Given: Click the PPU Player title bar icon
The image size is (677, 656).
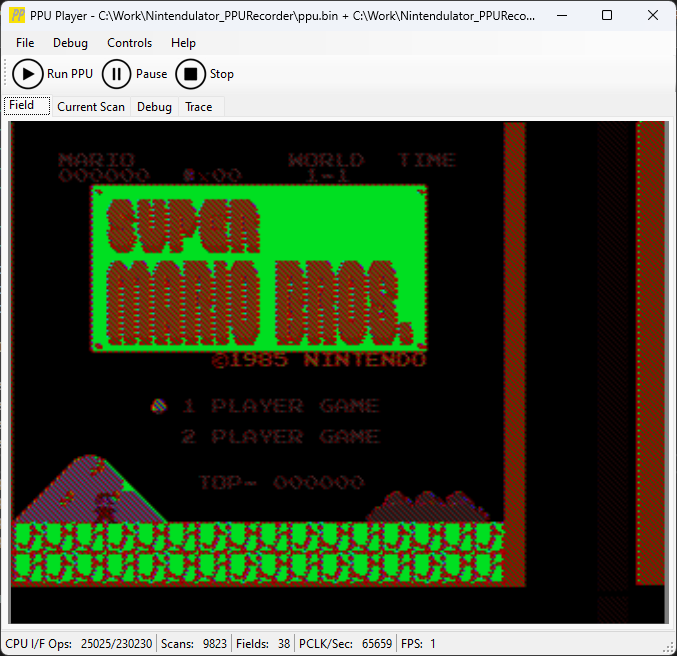Looking at the screenshot, I should pyautogui.click(x=17, y=16).
